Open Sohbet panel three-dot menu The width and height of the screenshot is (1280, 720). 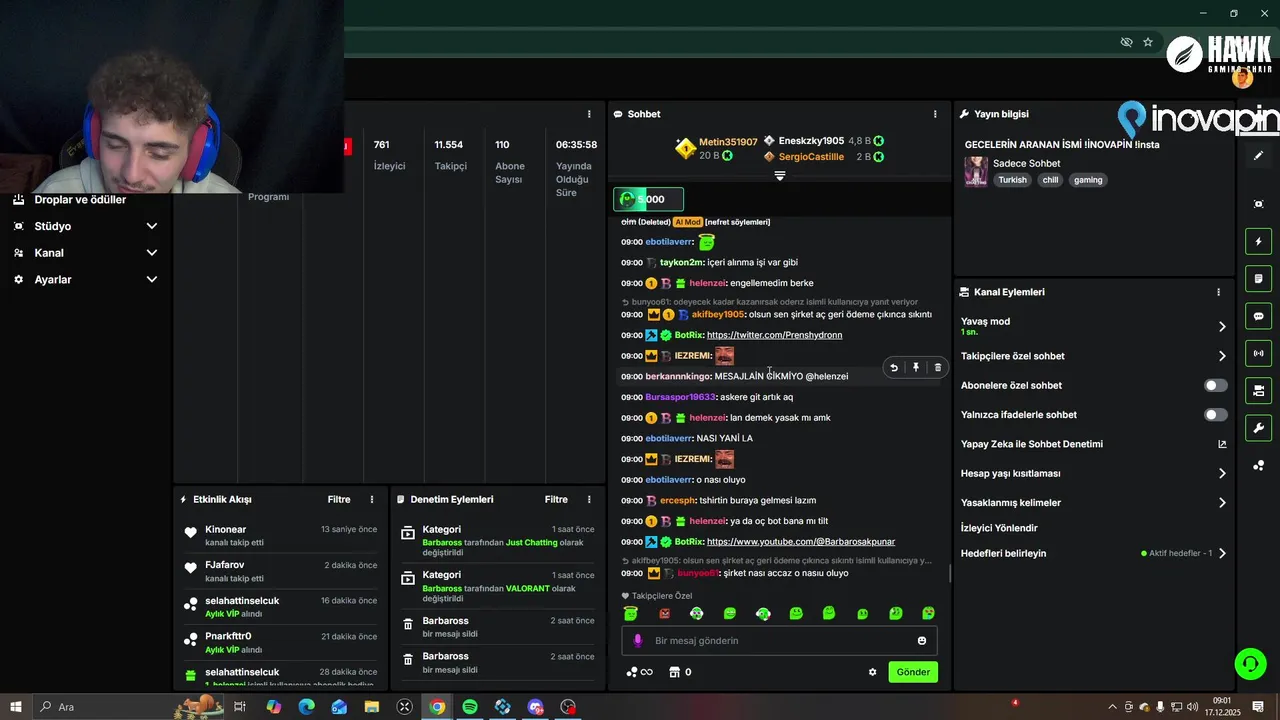[935, 114]
